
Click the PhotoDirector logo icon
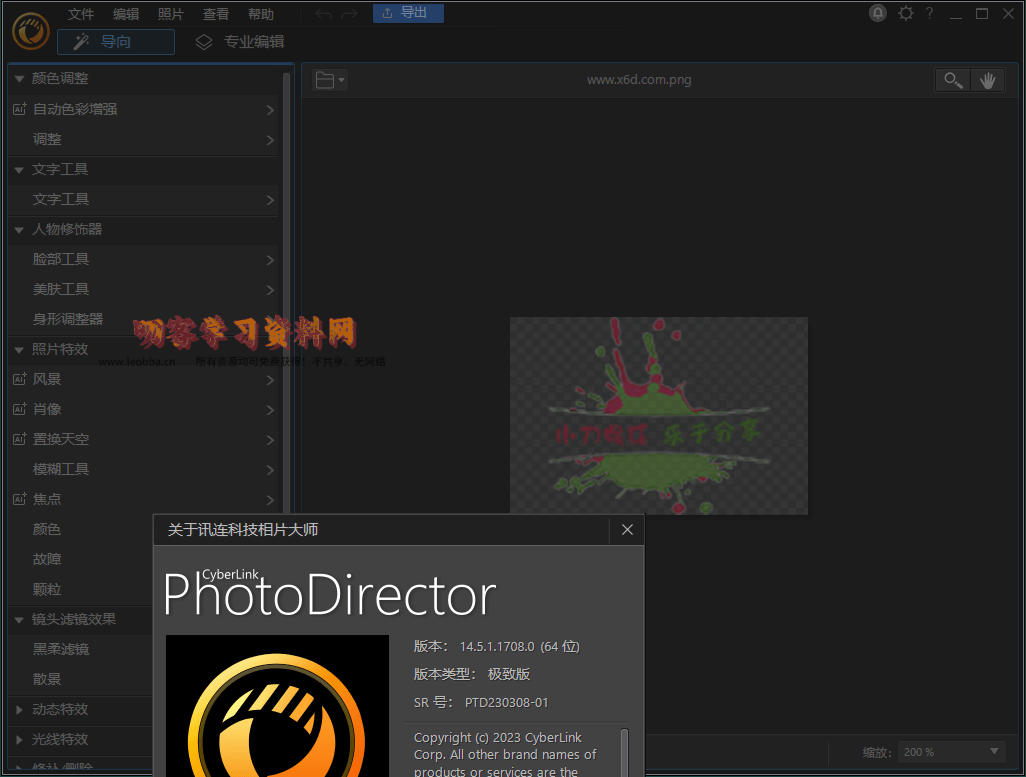pos(31,30)
